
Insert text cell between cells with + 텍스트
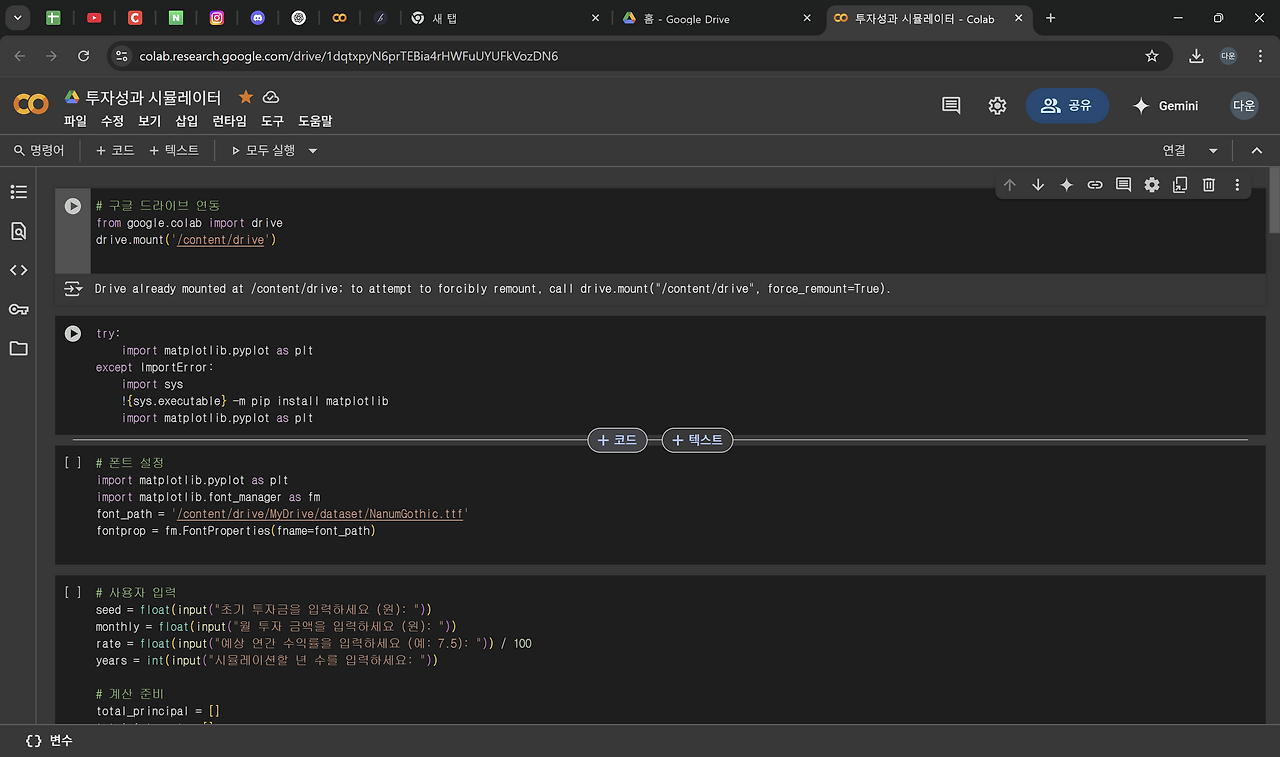[697, 440]
